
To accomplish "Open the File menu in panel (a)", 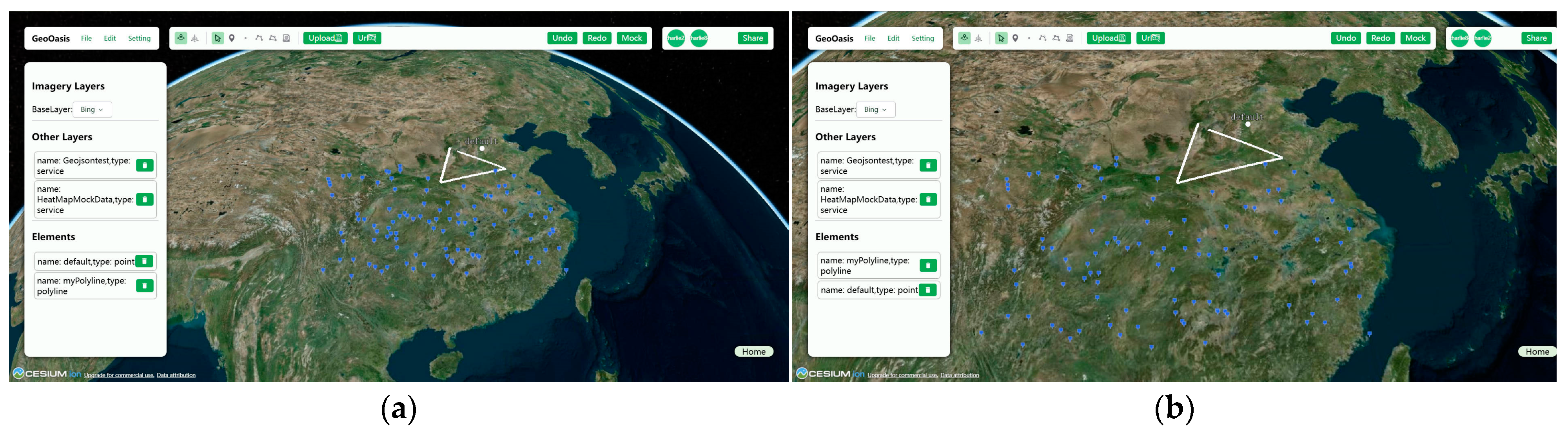I will point(86,38).
